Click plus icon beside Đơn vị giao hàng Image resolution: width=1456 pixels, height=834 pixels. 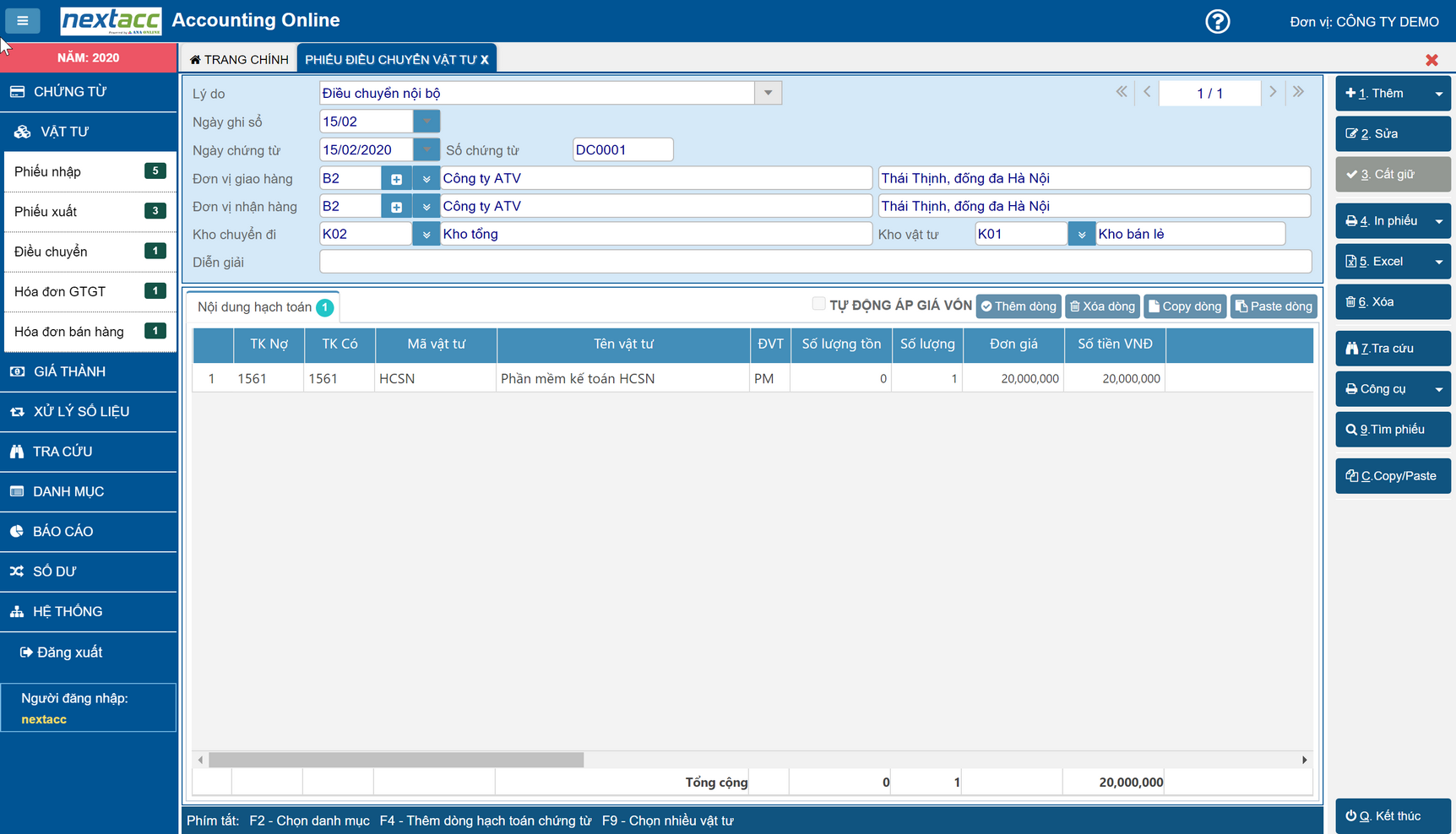396,179
